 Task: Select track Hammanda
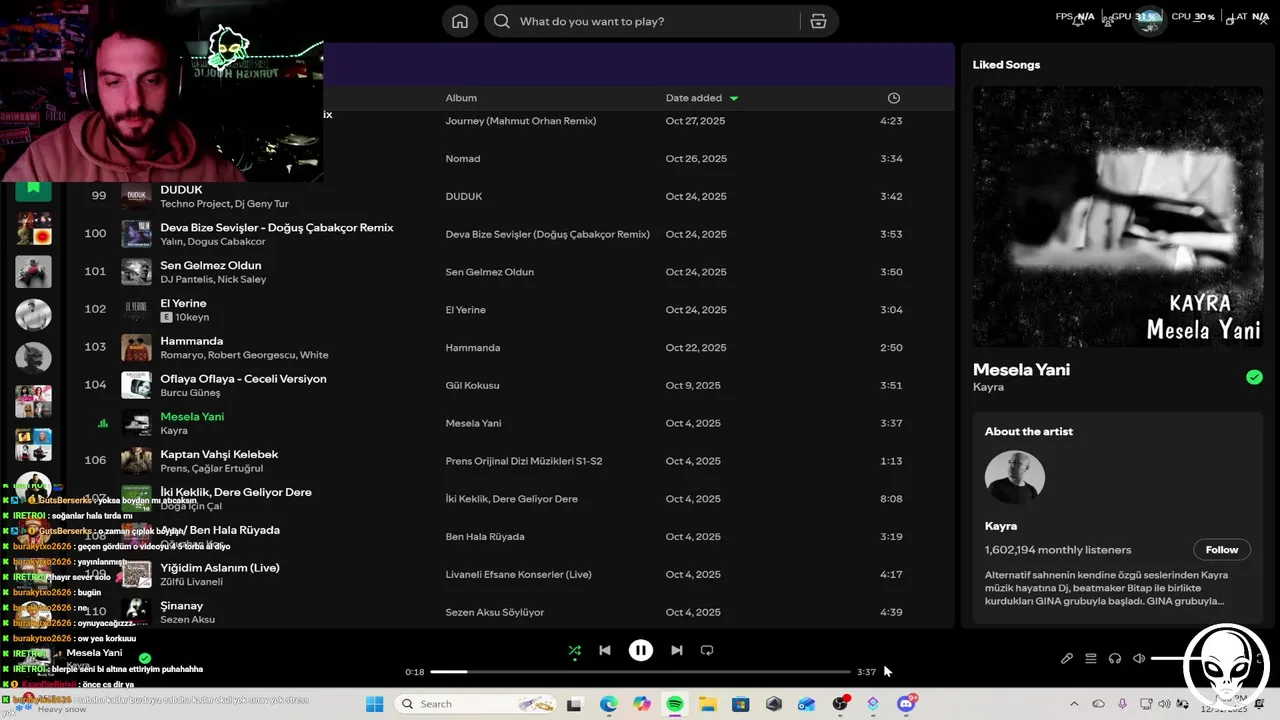(x=192, y=341)
